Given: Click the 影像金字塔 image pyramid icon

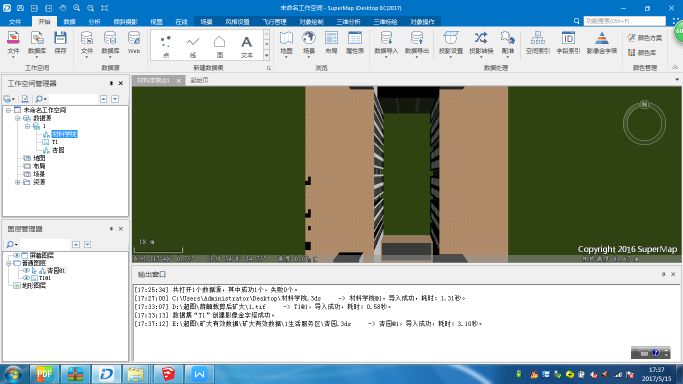Looking at the screenshot, I should point(602,43).
